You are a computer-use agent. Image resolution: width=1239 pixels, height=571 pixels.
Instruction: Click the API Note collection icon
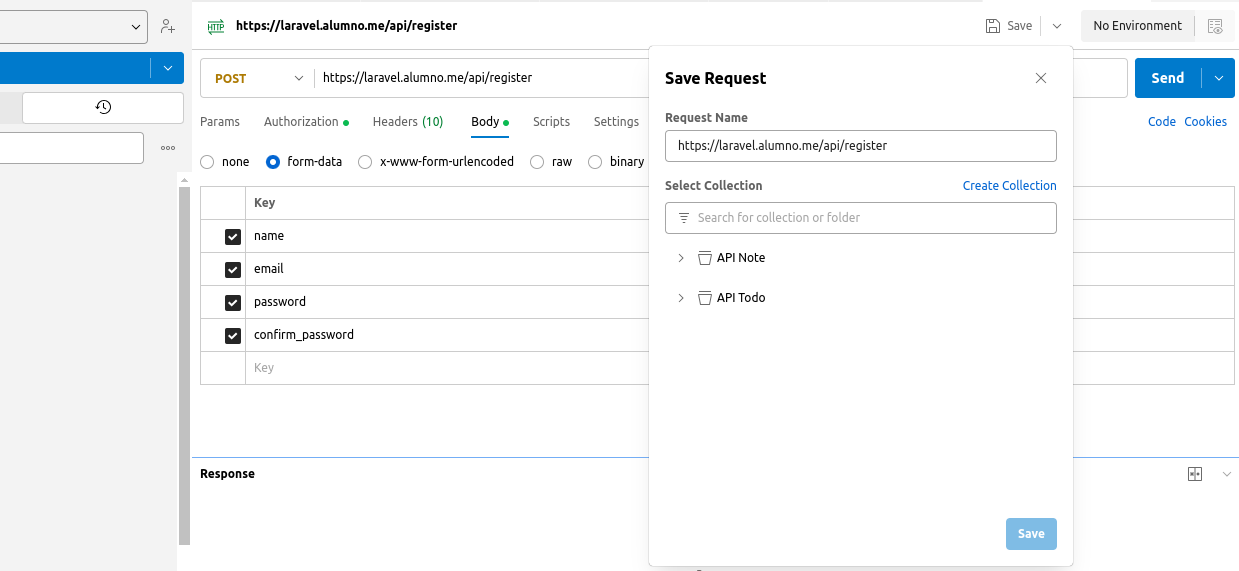coord(704,258)
